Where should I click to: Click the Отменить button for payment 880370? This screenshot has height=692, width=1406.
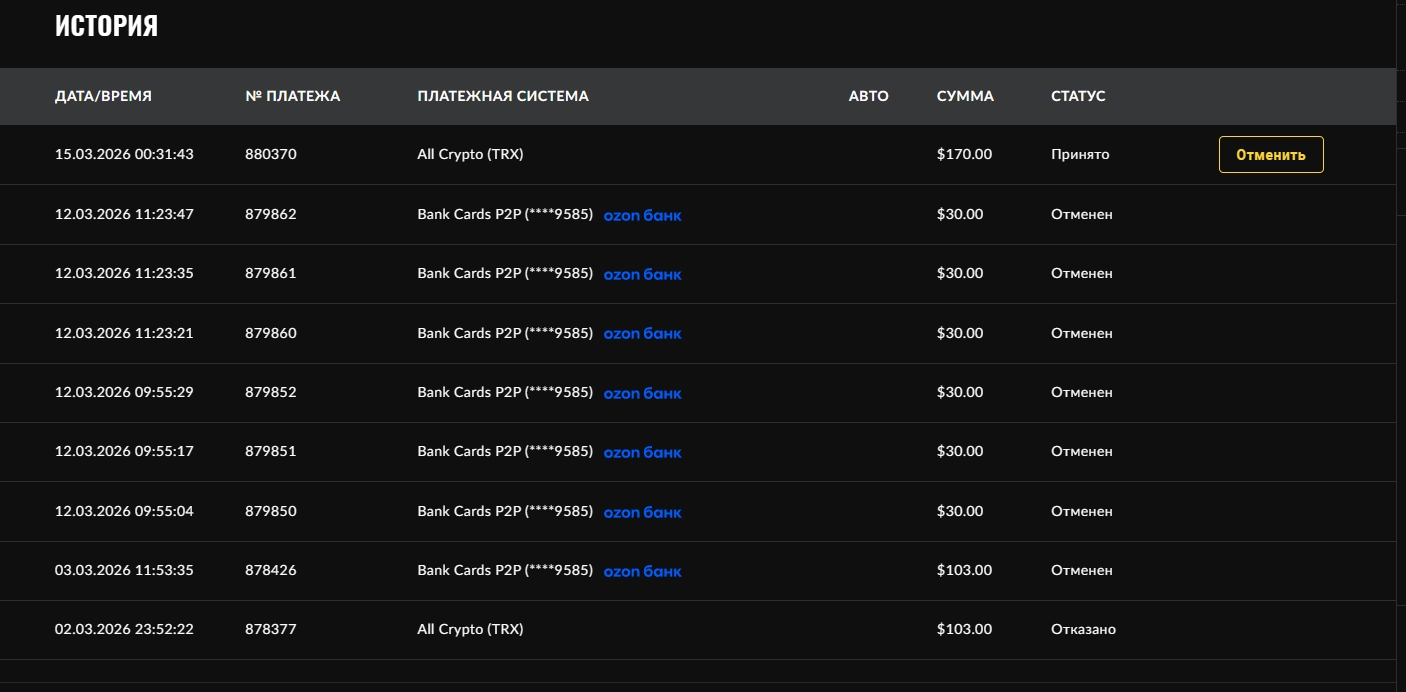1270,155
